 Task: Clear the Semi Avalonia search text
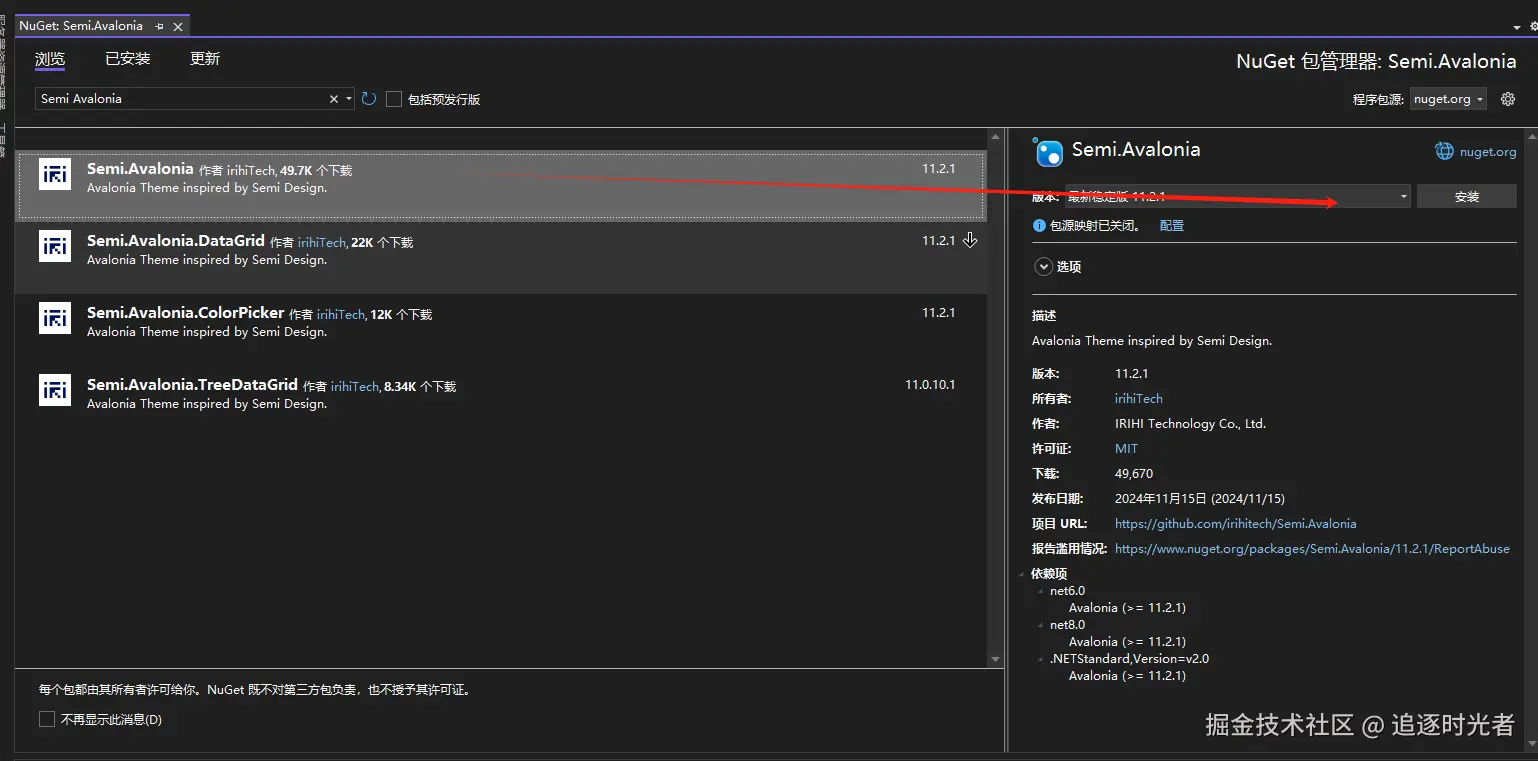(334, 99)
